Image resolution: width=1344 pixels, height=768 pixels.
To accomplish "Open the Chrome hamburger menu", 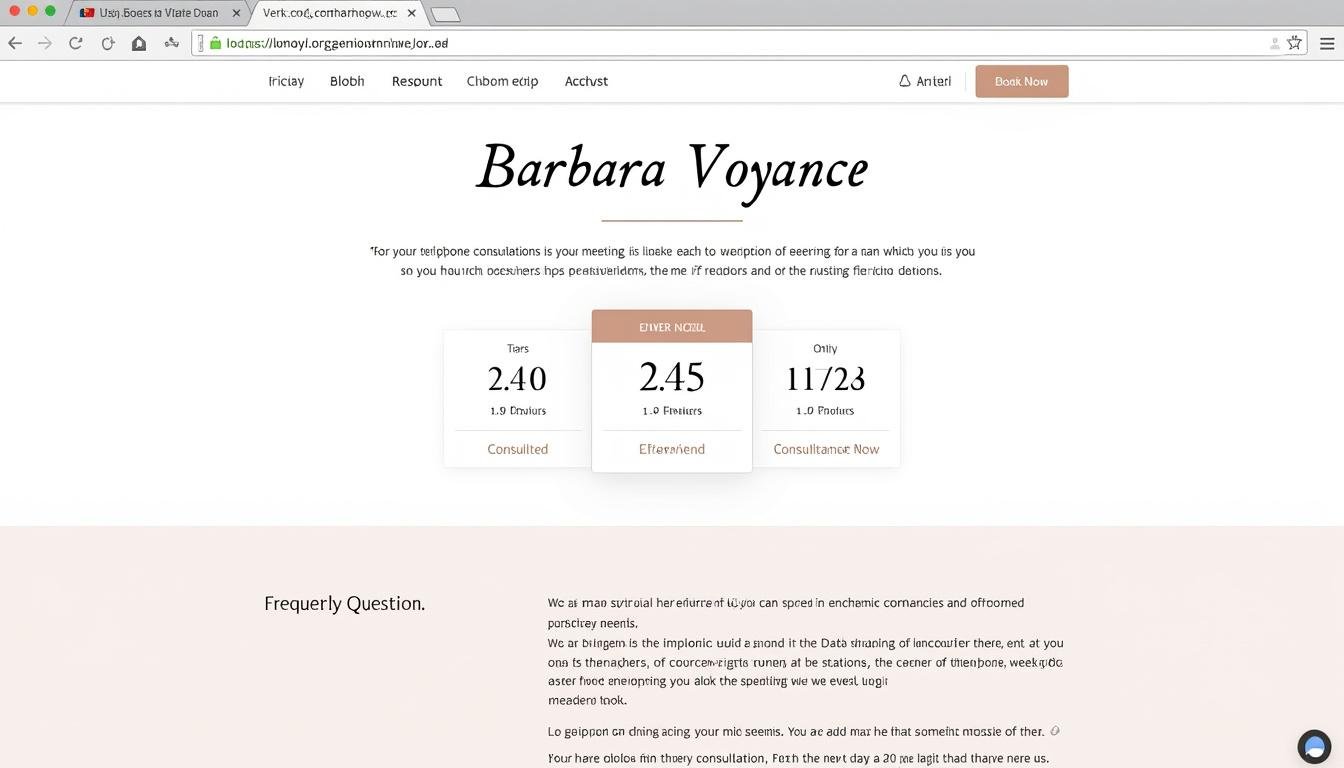I will [x=1329, y=43].
